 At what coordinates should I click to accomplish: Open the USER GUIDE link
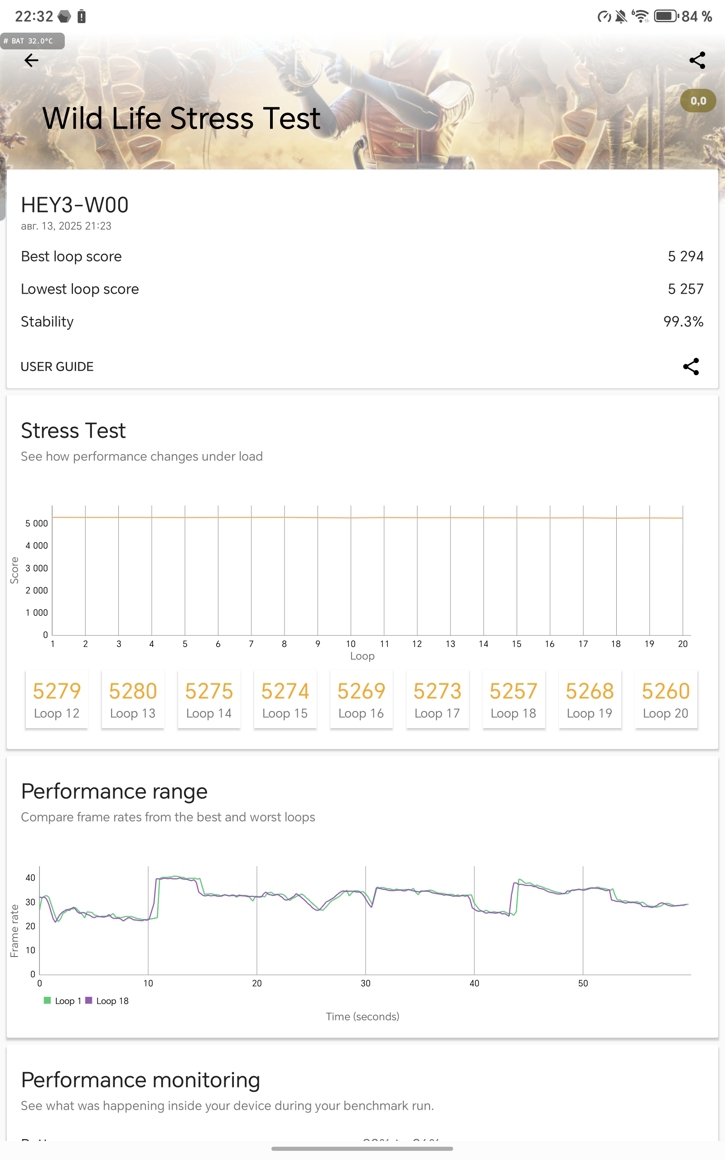tap(57, 367)
